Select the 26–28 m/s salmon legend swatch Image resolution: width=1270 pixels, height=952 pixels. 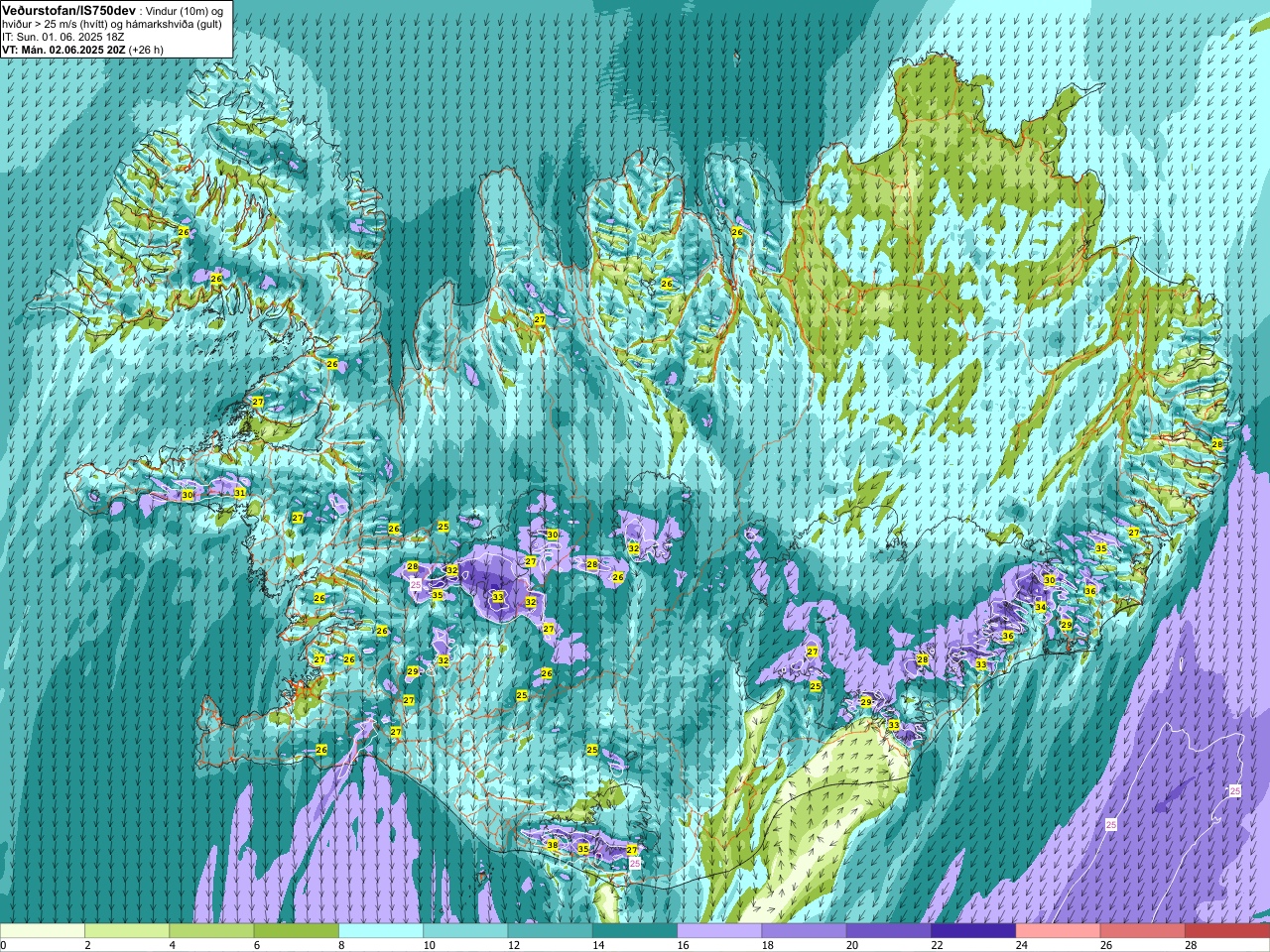(x=1143, y=931)
